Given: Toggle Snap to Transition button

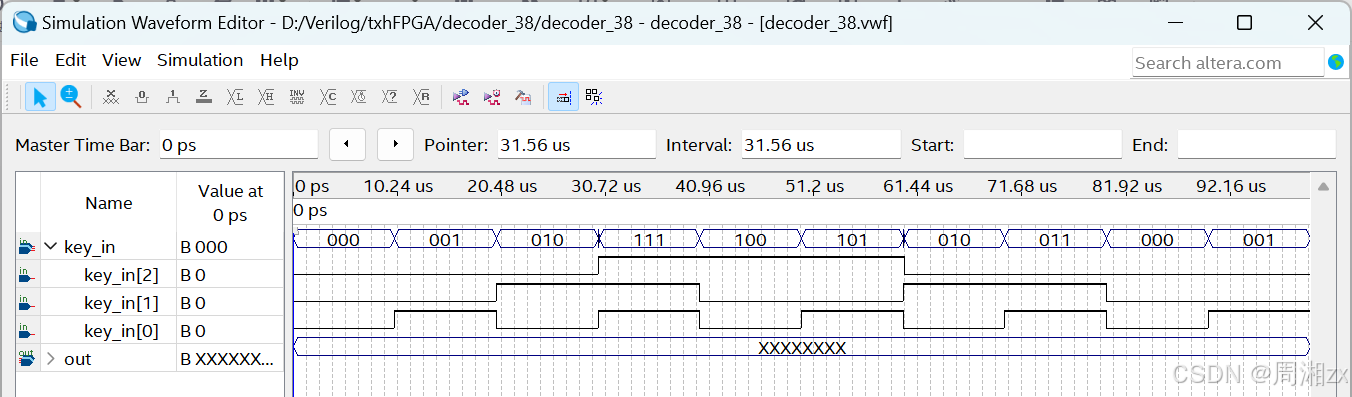Looking at the screenshot, I should point(594,97).
